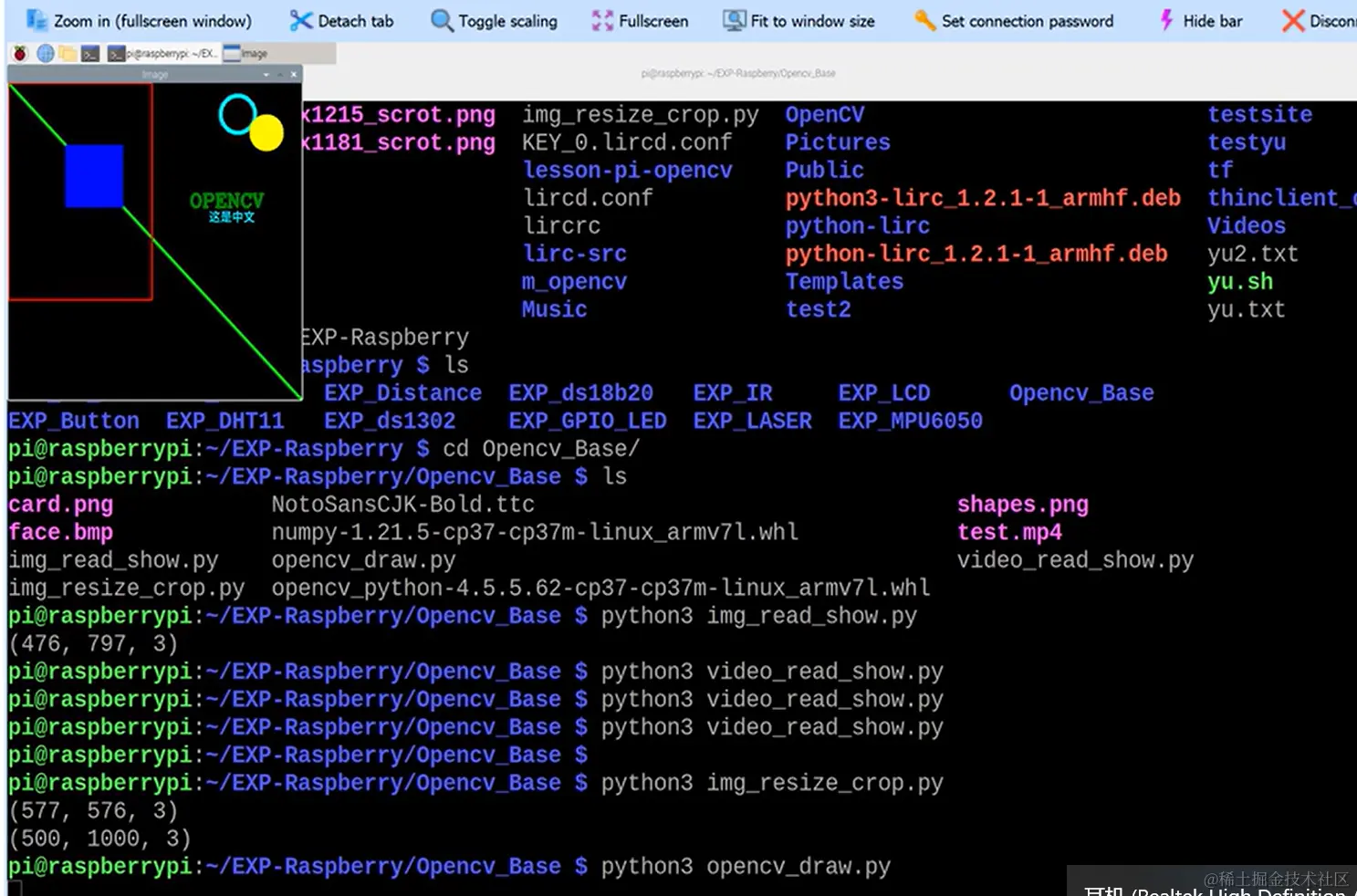Click the test.mp4 file name
Image resolution: width=1357 pixels, height=896 pixels.
pyautogui.click(x=1009, y=532)
